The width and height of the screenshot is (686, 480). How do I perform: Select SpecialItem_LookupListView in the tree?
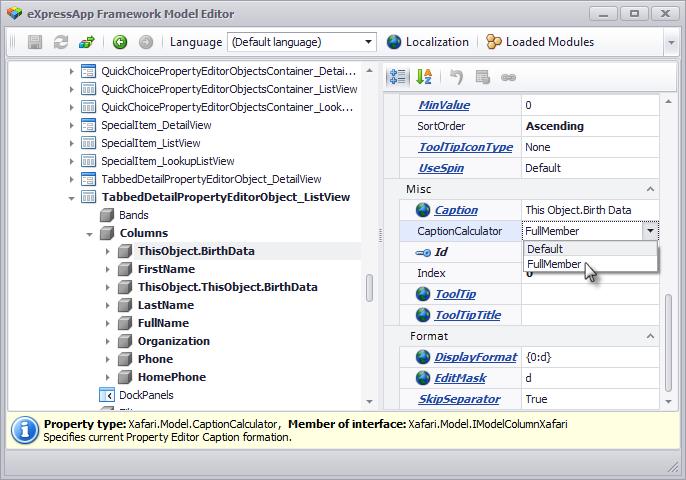[168, 161]
